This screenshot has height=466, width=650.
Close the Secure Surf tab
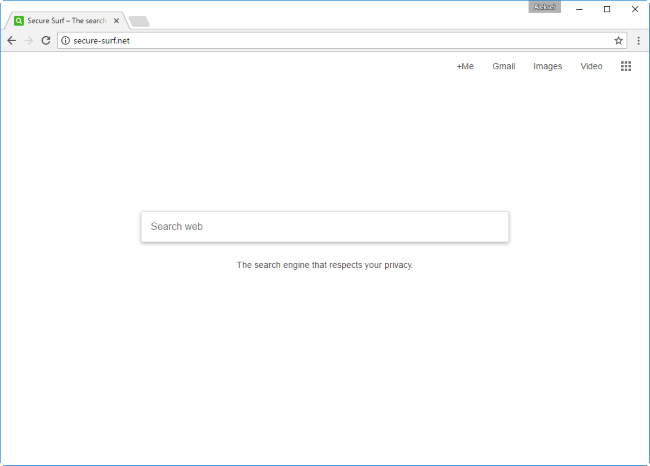tap(116, 20)
